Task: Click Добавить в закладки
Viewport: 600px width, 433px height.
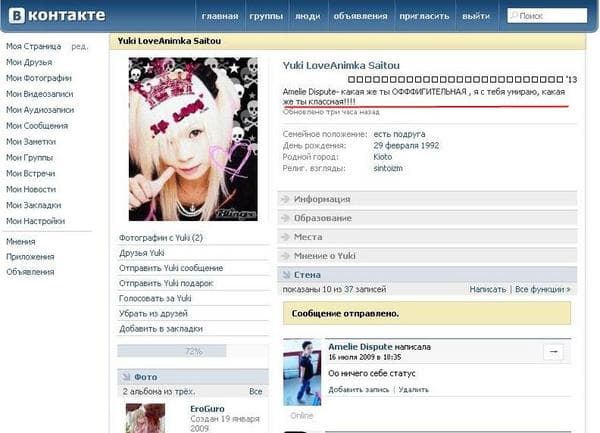Action: click(161, 329)
